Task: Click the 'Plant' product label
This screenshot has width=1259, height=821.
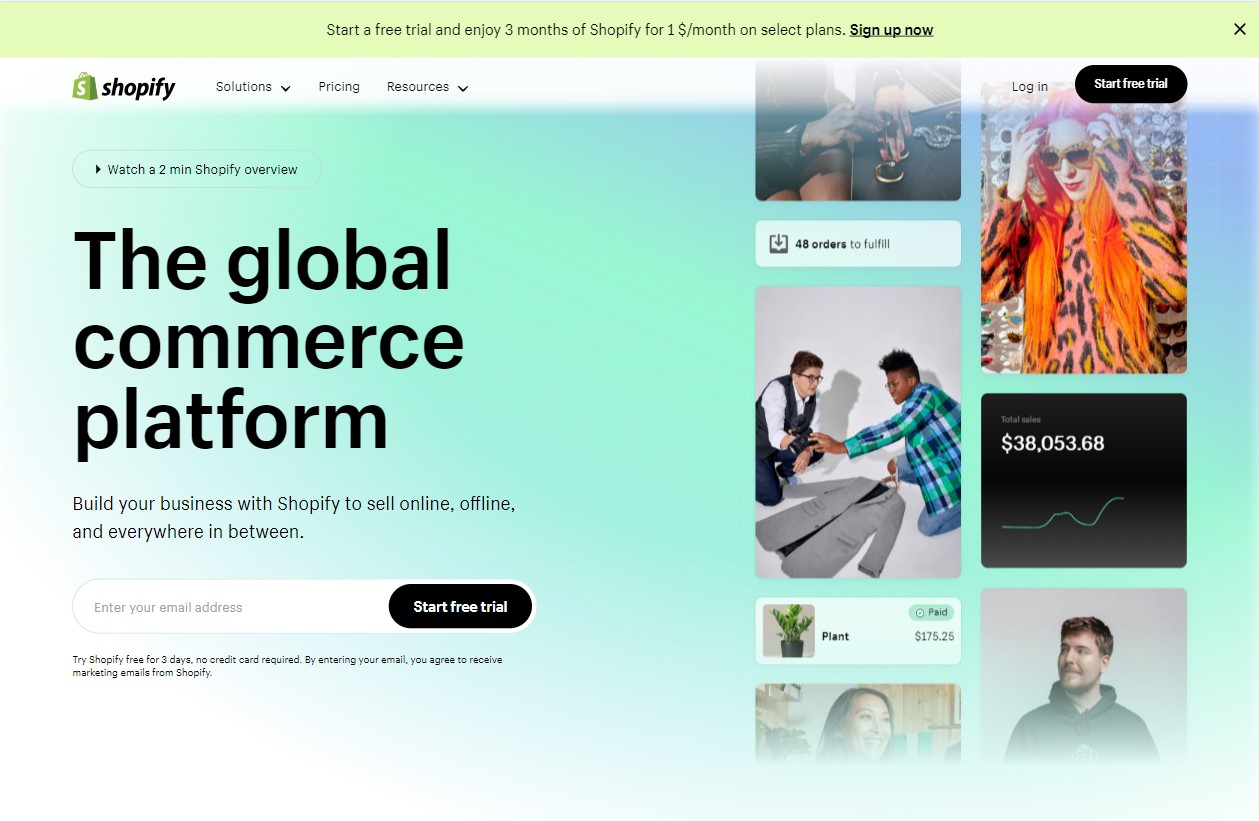Action: 835,636
